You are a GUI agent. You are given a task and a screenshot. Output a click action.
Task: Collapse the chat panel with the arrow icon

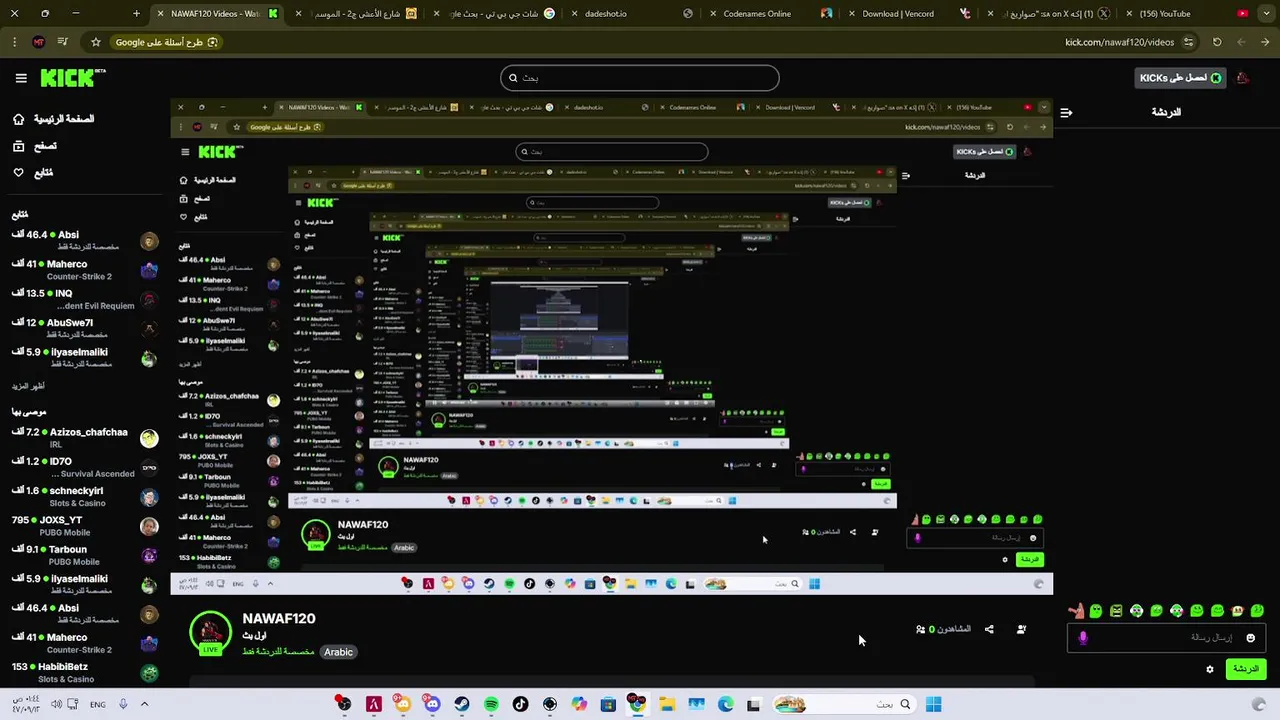[1066, 113]
